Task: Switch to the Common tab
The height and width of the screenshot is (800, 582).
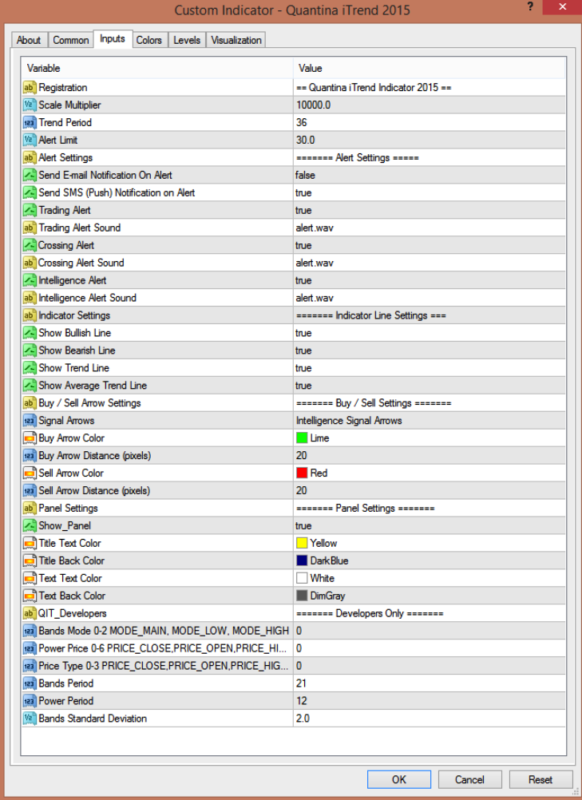Action: pos(71,40)
